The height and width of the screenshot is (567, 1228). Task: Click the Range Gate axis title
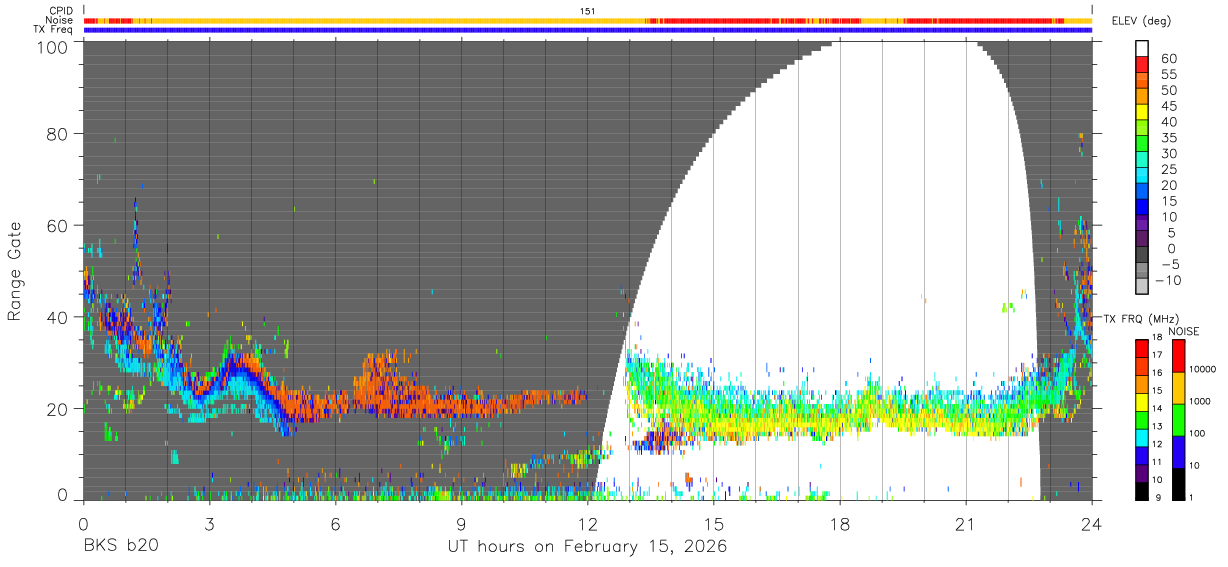point(15,270)
